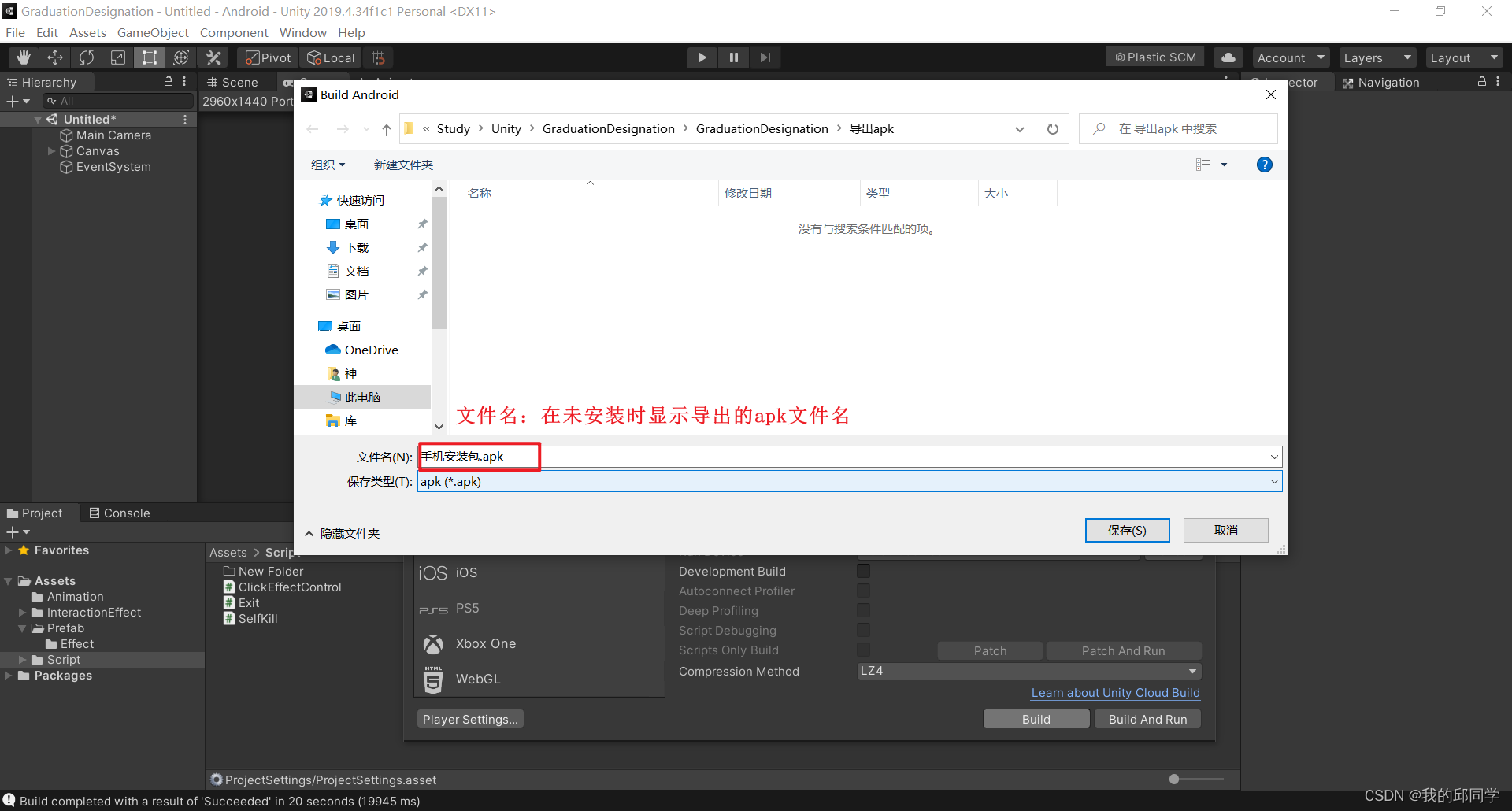This screenshot has height=811, width=1512.
Task: Click the Unity Cloud icon
Action: pos(1227,57)
